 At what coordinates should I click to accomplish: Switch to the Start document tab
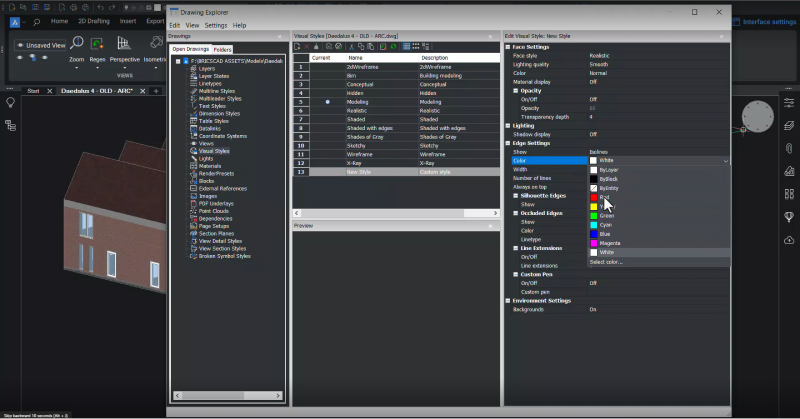click(33, 91)
